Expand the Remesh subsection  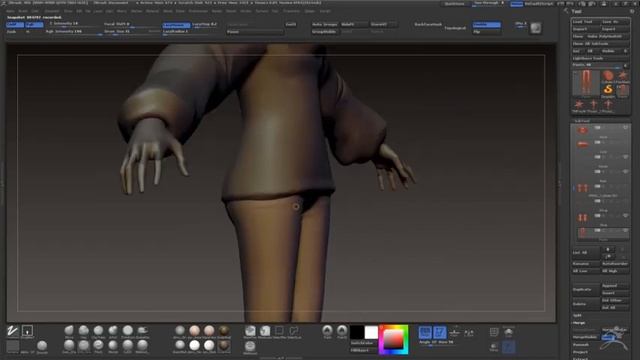pyautogui.click(x=580, y=344)
